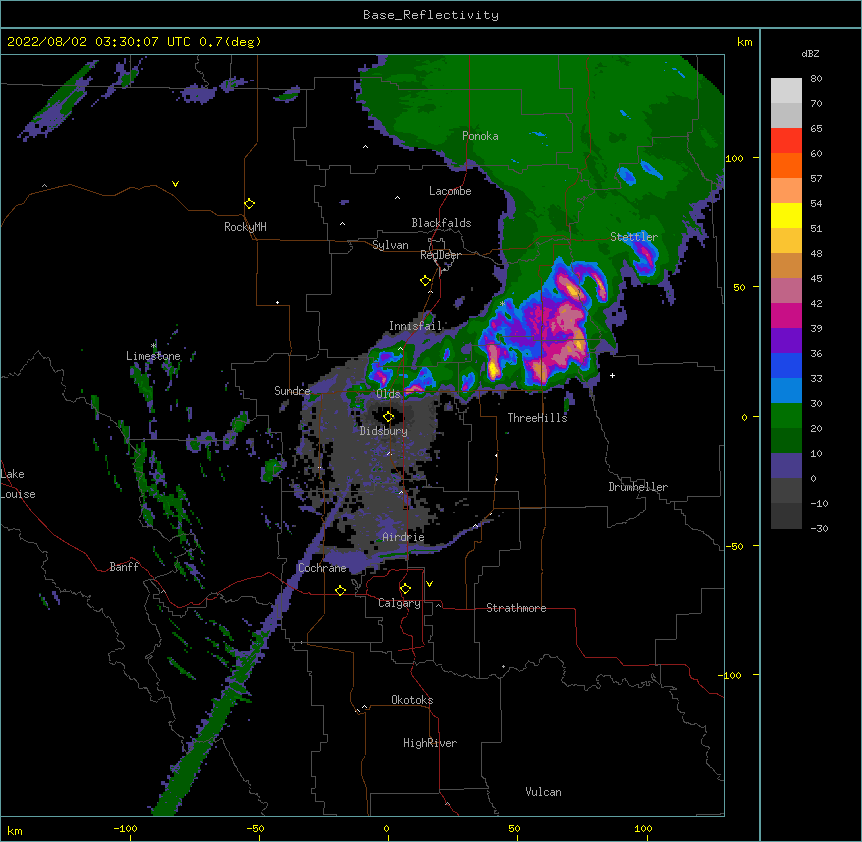
Task: Select the Didsbury label
Action: tap(384, 431)
